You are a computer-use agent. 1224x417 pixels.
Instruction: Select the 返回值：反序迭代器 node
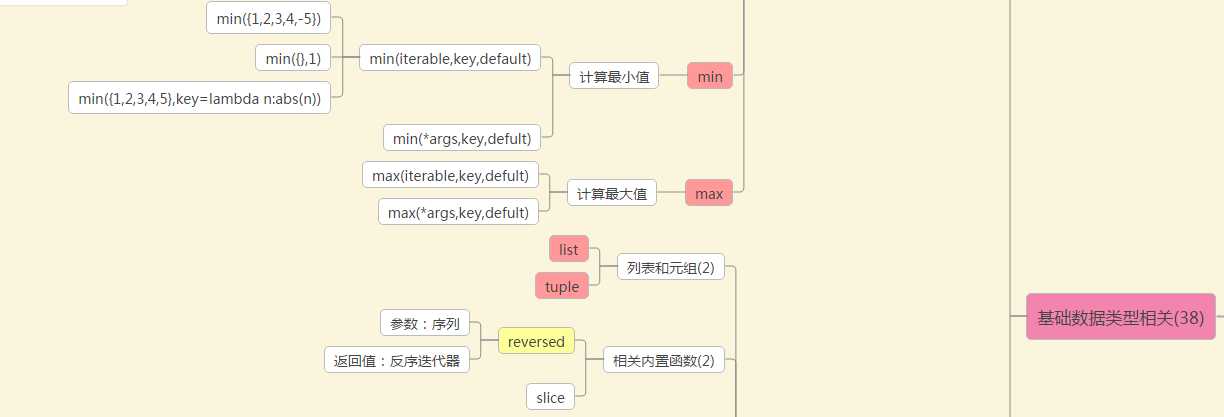397,360
